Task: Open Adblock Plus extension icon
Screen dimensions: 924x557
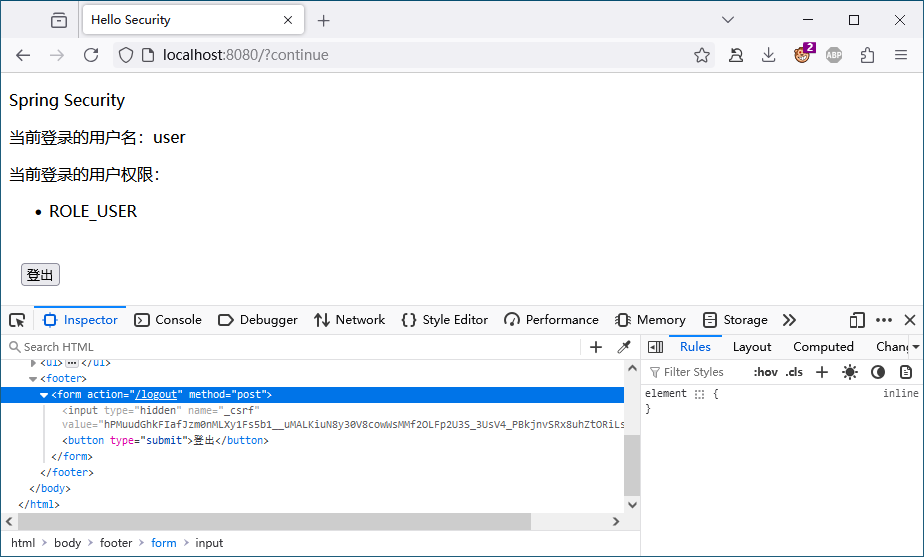Action: pos(834,55)
